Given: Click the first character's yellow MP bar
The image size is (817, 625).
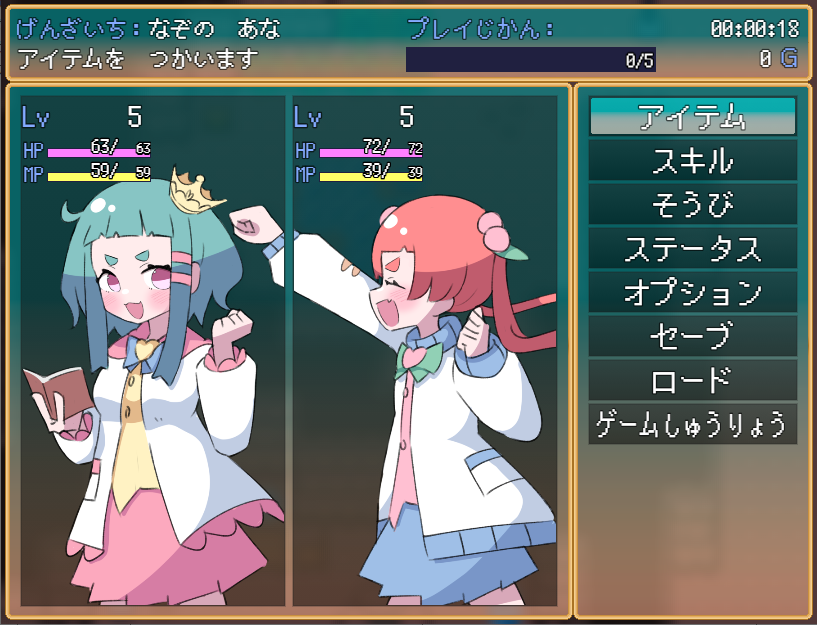Looking at the screenshot, I should click(99, 176).
